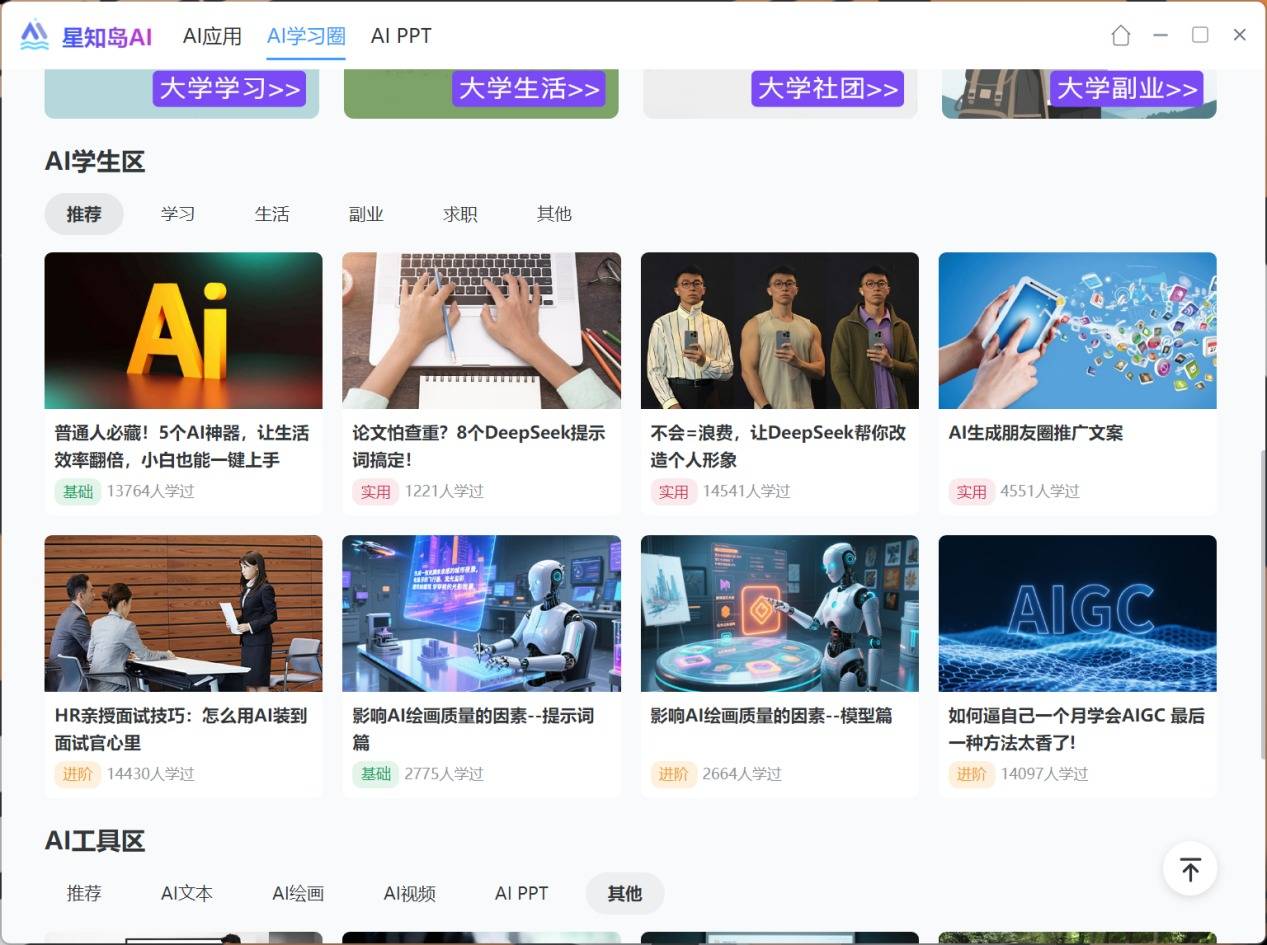Switch to the AI PPT top tab

click(401, 36)
